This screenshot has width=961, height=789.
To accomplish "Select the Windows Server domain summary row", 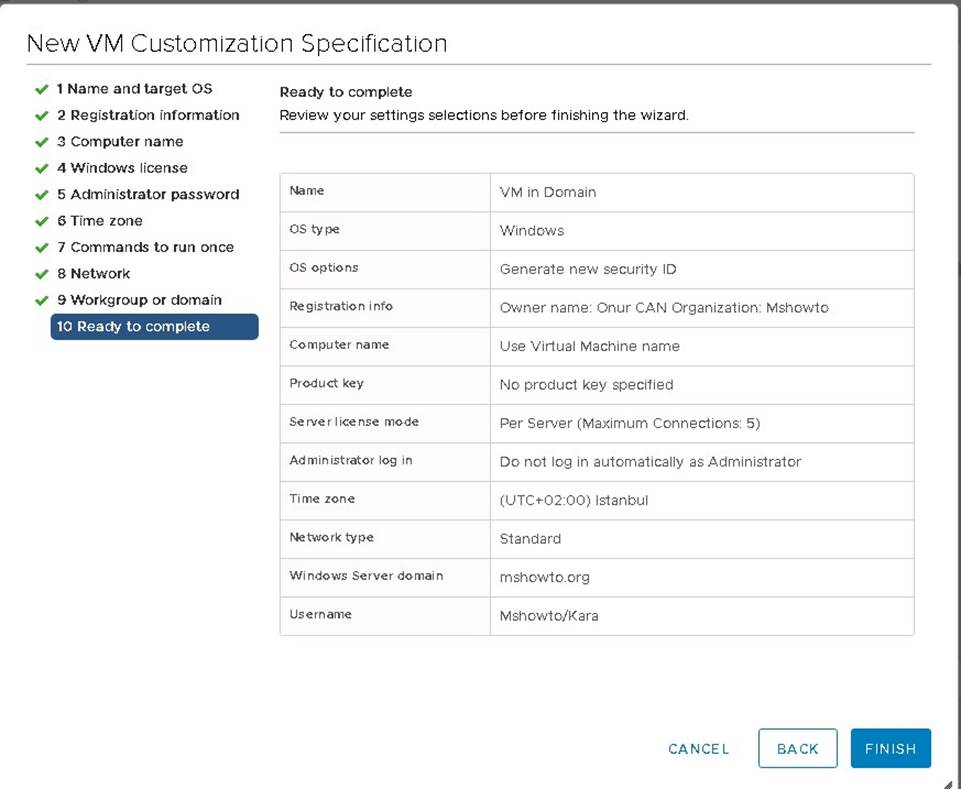I will 597,577.
